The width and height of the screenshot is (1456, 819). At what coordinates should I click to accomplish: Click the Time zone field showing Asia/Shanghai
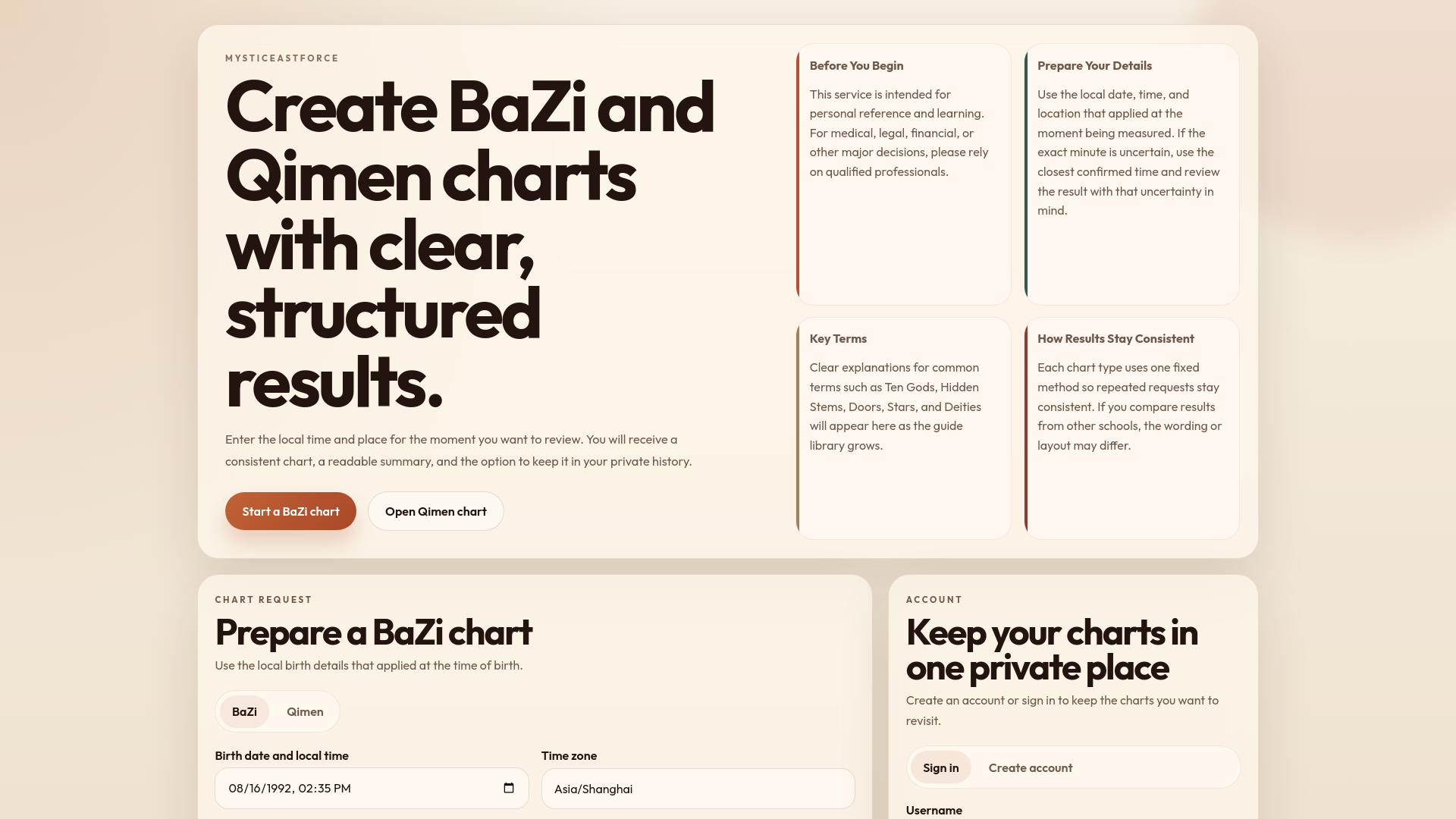(698, 789)
